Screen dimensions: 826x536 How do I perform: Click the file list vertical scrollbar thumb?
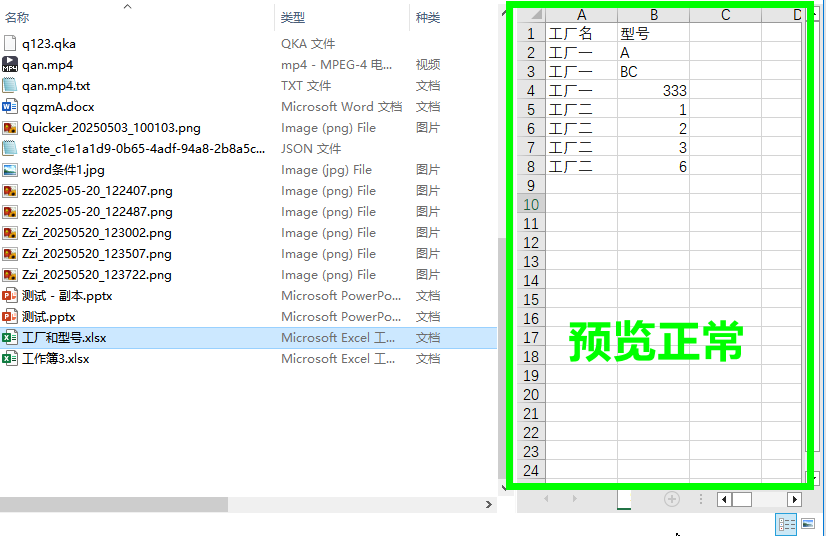click(501, 358)
